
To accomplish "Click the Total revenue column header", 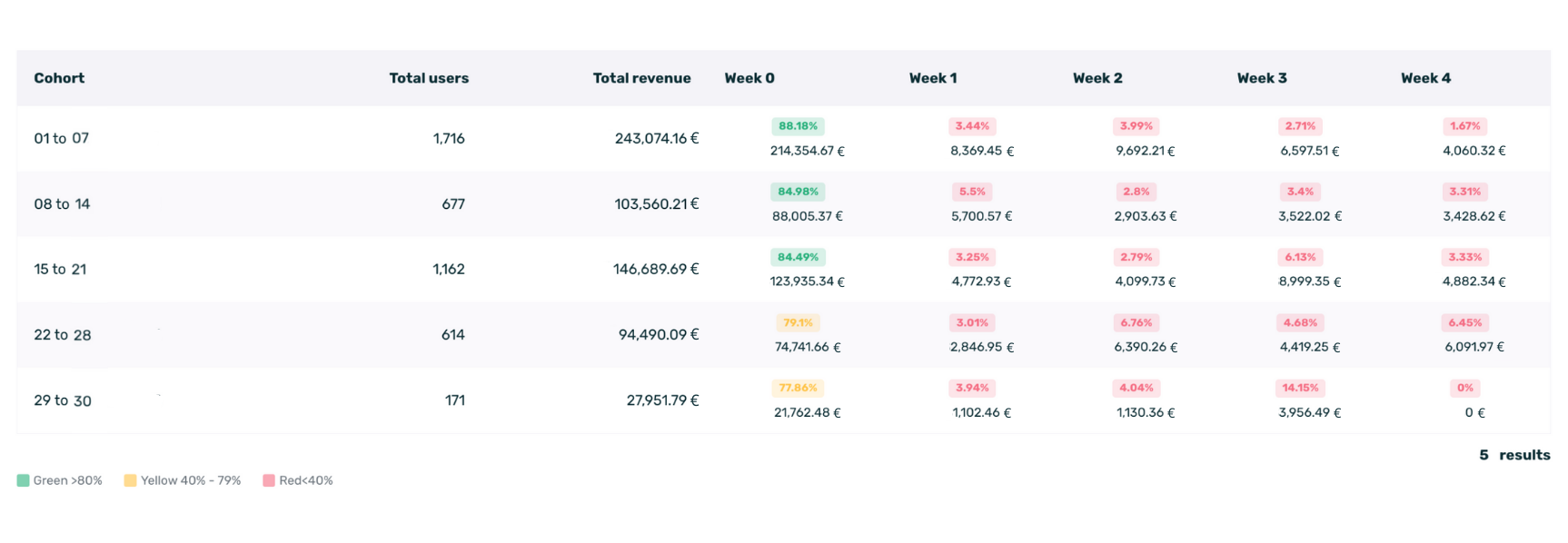I will [641, 78].
